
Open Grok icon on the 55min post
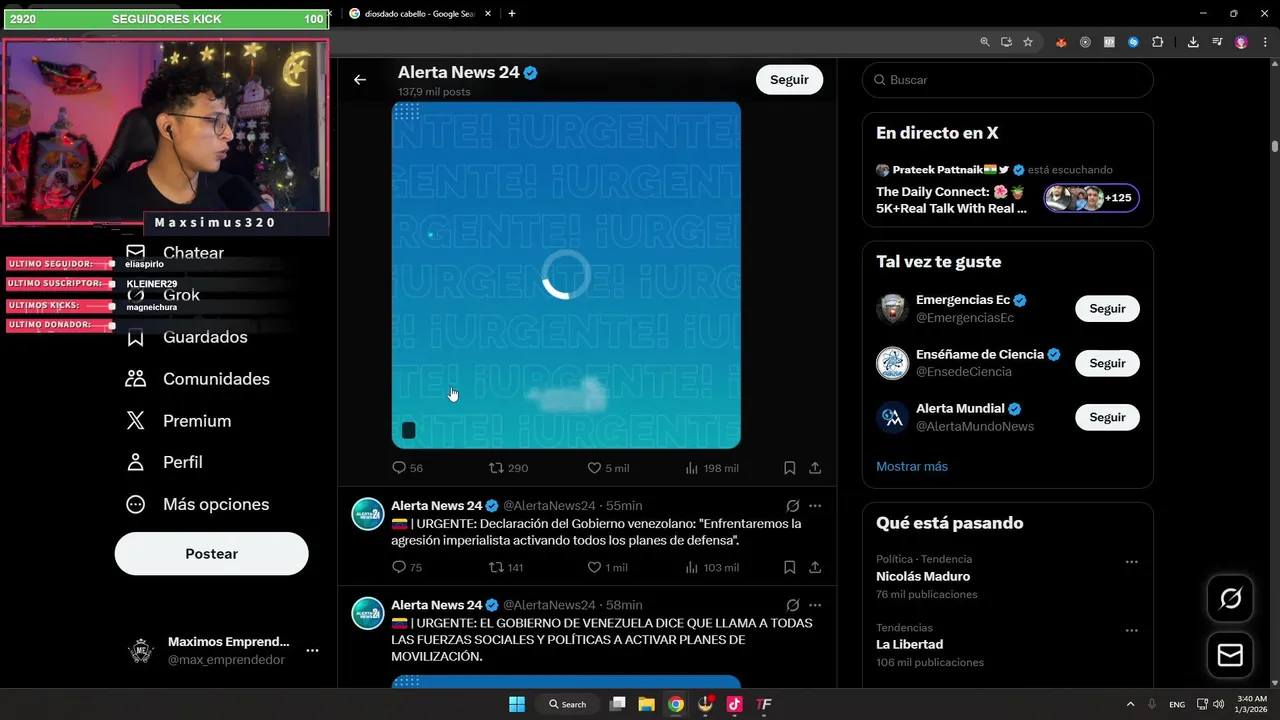tap(792, 506)
